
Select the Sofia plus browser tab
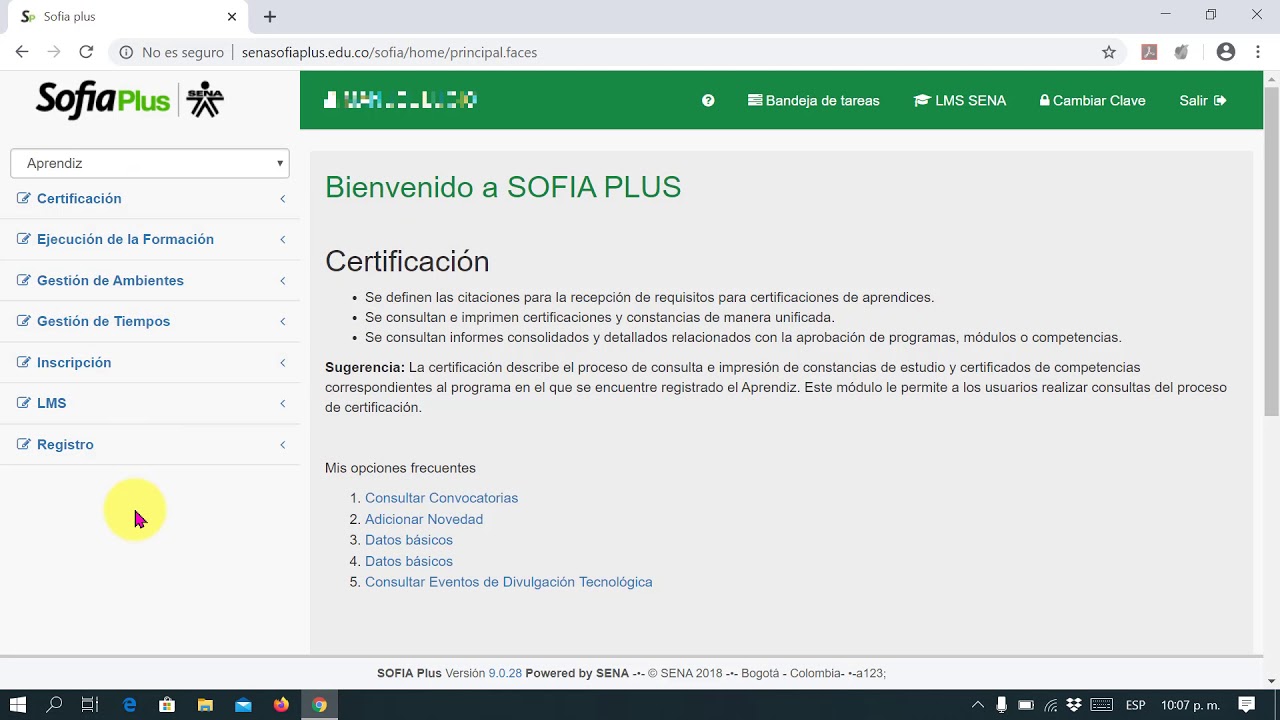click(128, 17)
